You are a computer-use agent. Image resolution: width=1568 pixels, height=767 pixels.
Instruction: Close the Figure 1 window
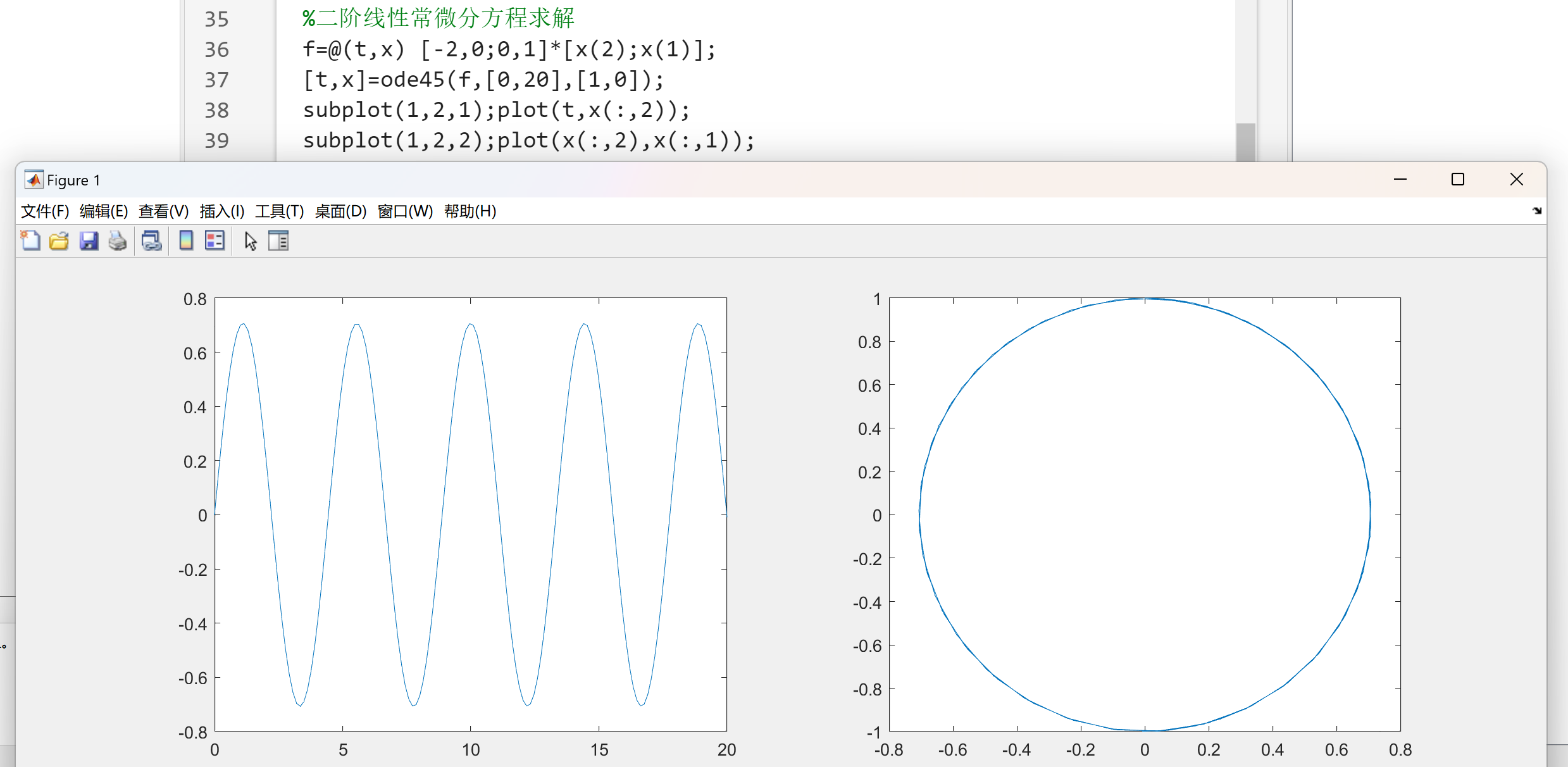[x=1517, y=180]
